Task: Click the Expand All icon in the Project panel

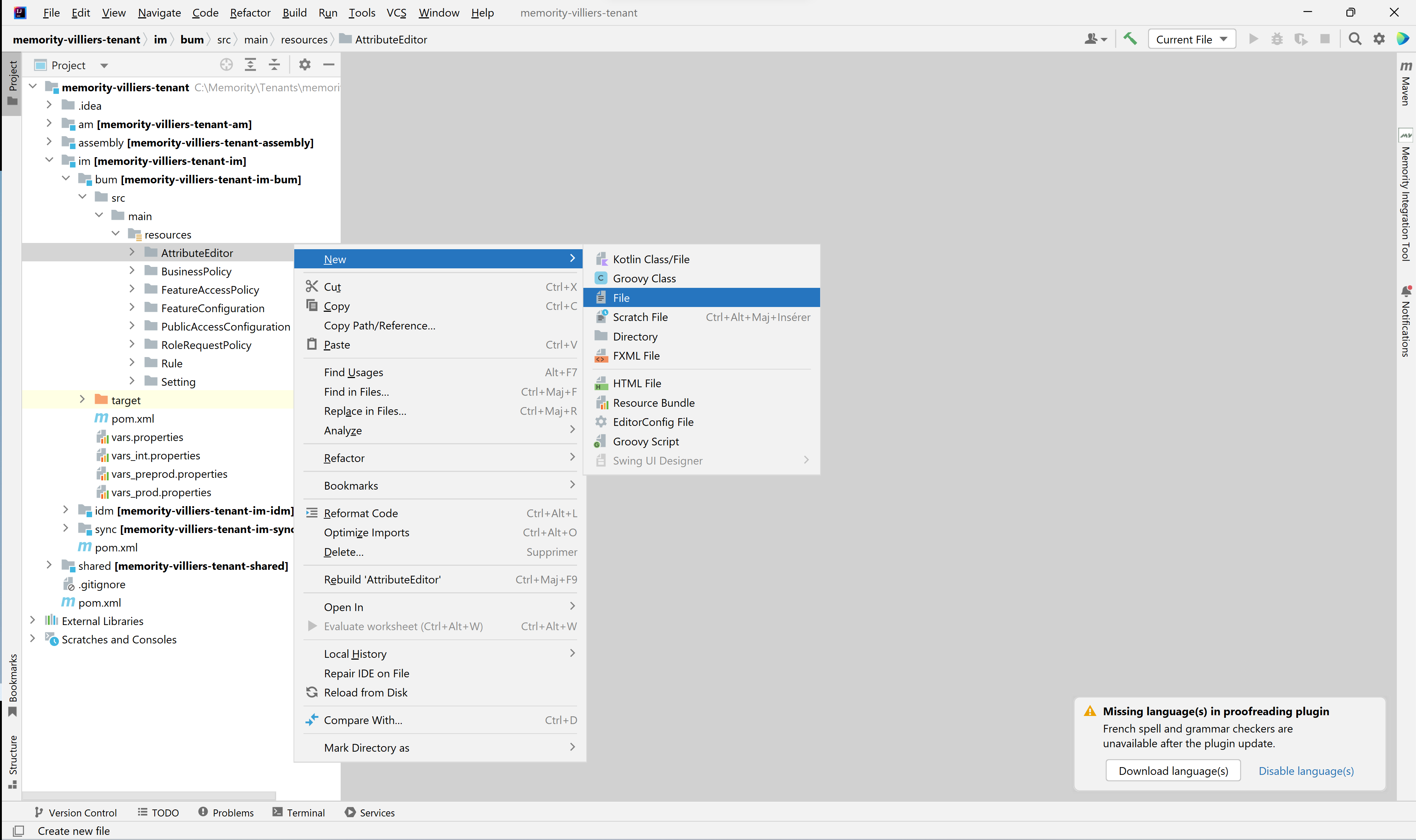Action: (250, 65)
